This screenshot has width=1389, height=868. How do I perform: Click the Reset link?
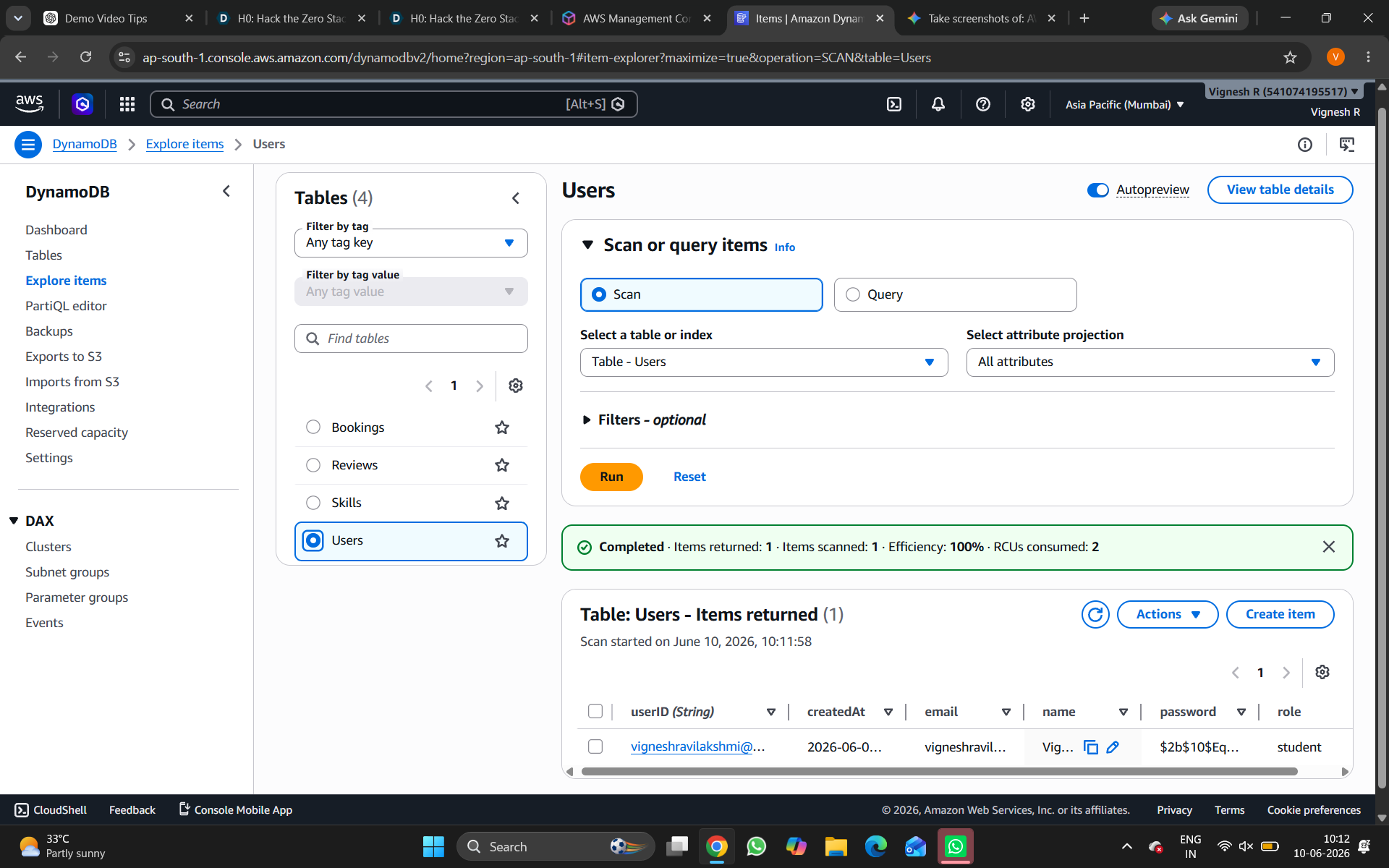click(689, 477)
